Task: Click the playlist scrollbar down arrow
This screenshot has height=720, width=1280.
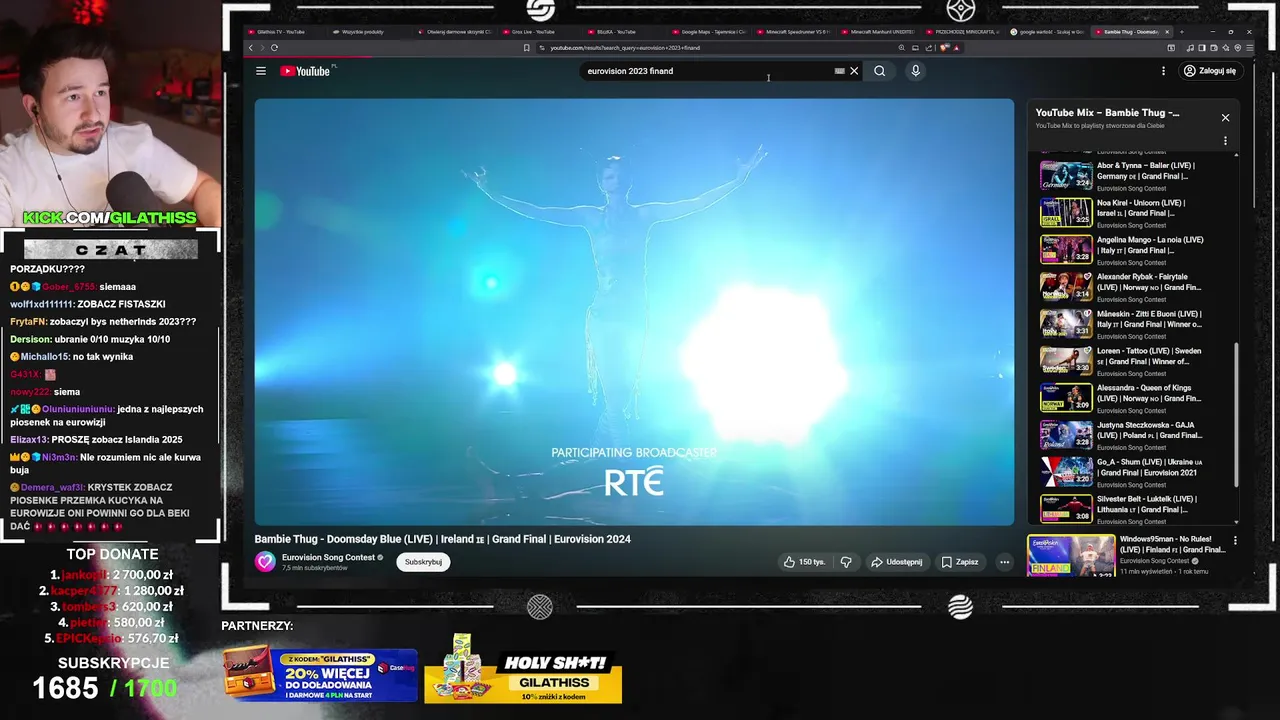Action: click(x=1236, y=522)
